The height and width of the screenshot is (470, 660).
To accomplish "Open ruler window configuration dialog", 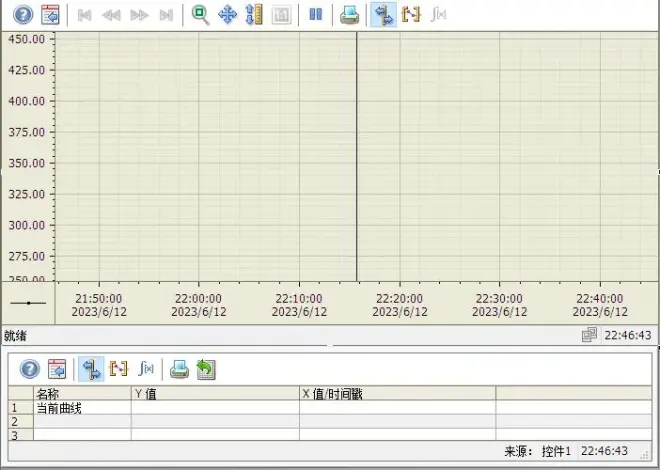I will click(57, 369).
